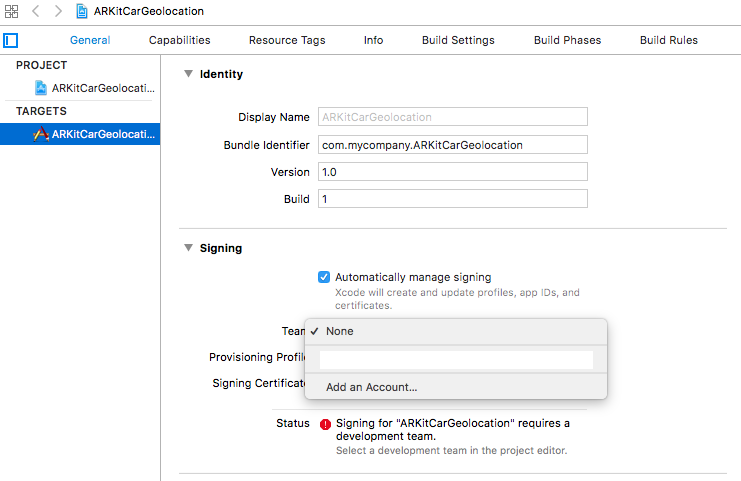Click the Display Name field
The width and height of the screenshot is (741, 481).
click(x=452, y=118)
